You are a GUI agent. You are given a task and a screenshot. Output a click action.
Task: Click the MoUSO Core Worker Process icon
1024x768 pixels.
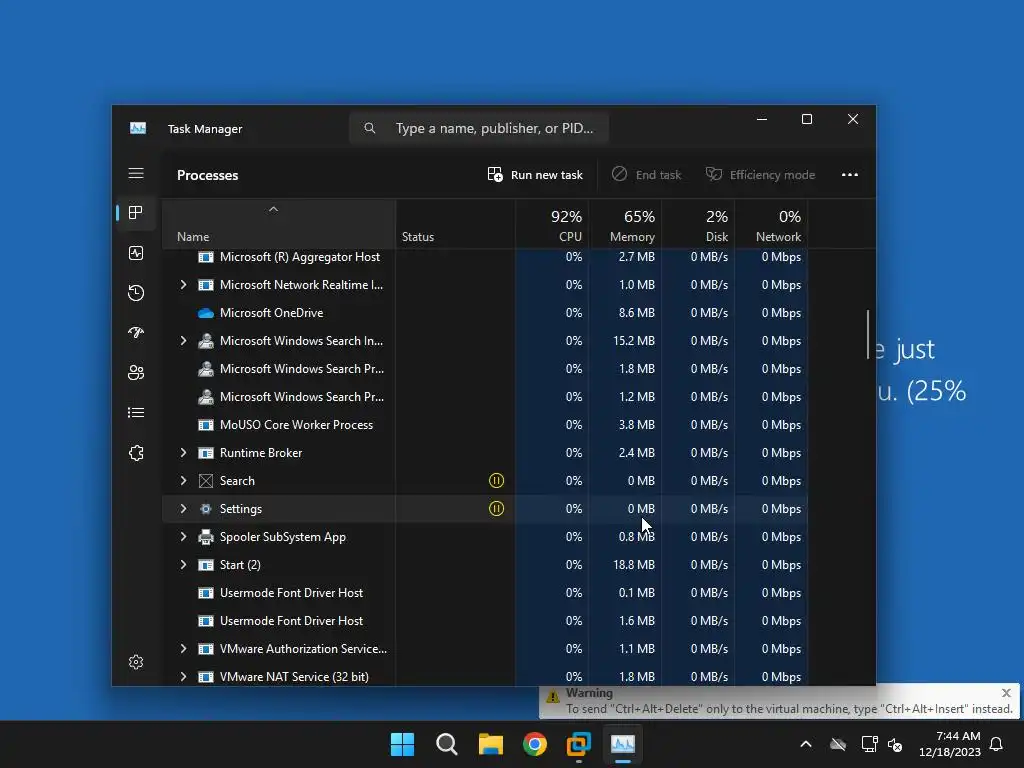click(x=206, y=425)
